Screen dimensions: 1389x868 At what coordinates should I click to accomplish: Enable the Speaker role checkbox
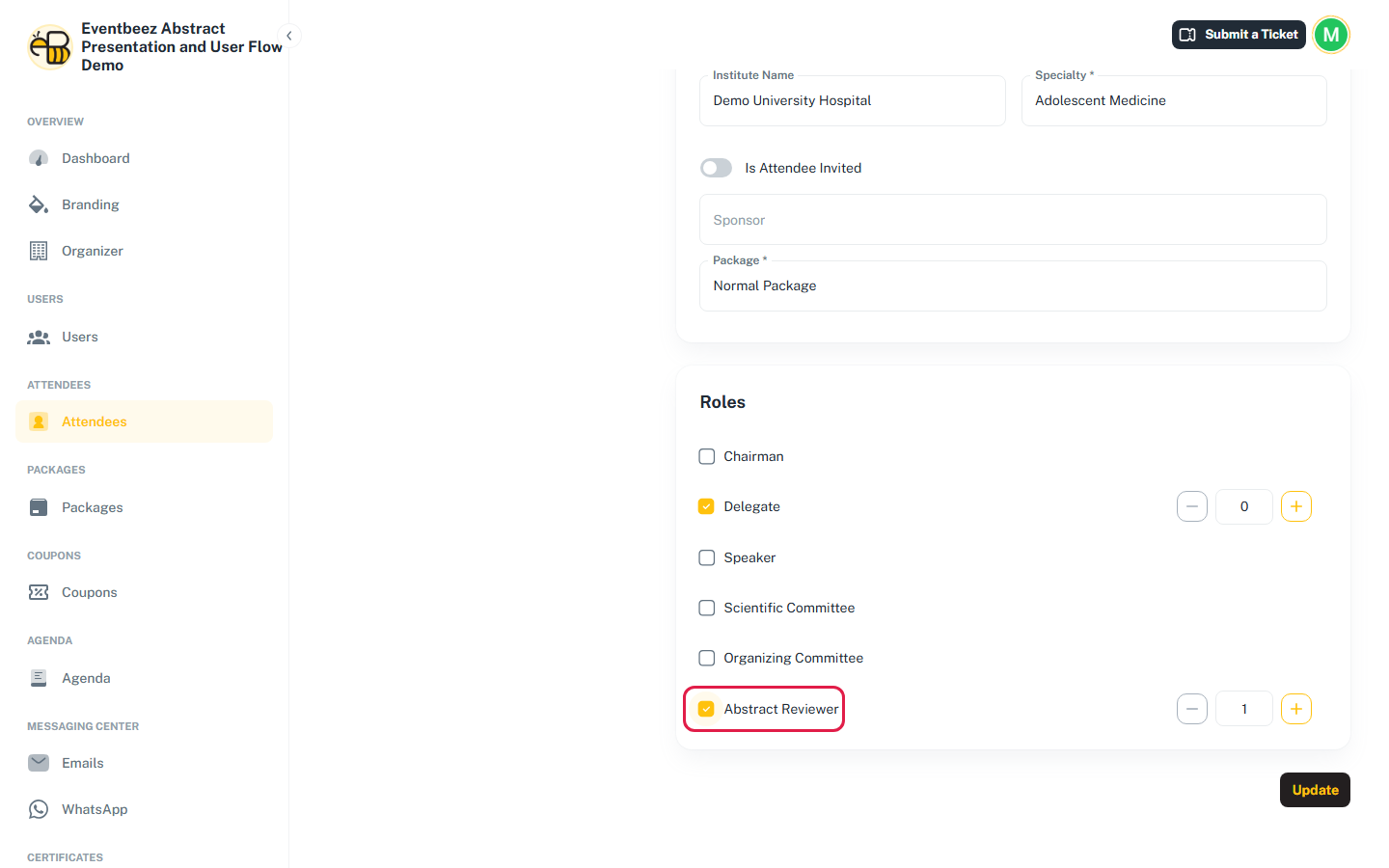tap(707, 557)
